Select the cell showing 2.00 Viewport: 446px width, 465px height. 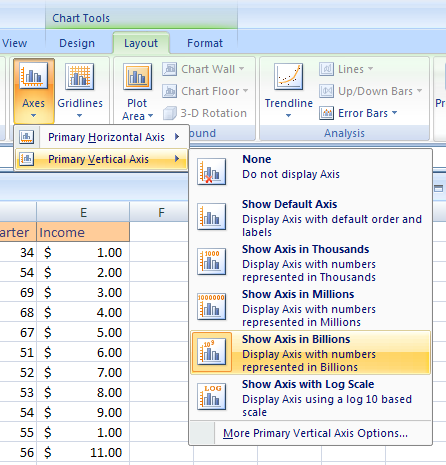pyautogui.click(x=83, y=272)
